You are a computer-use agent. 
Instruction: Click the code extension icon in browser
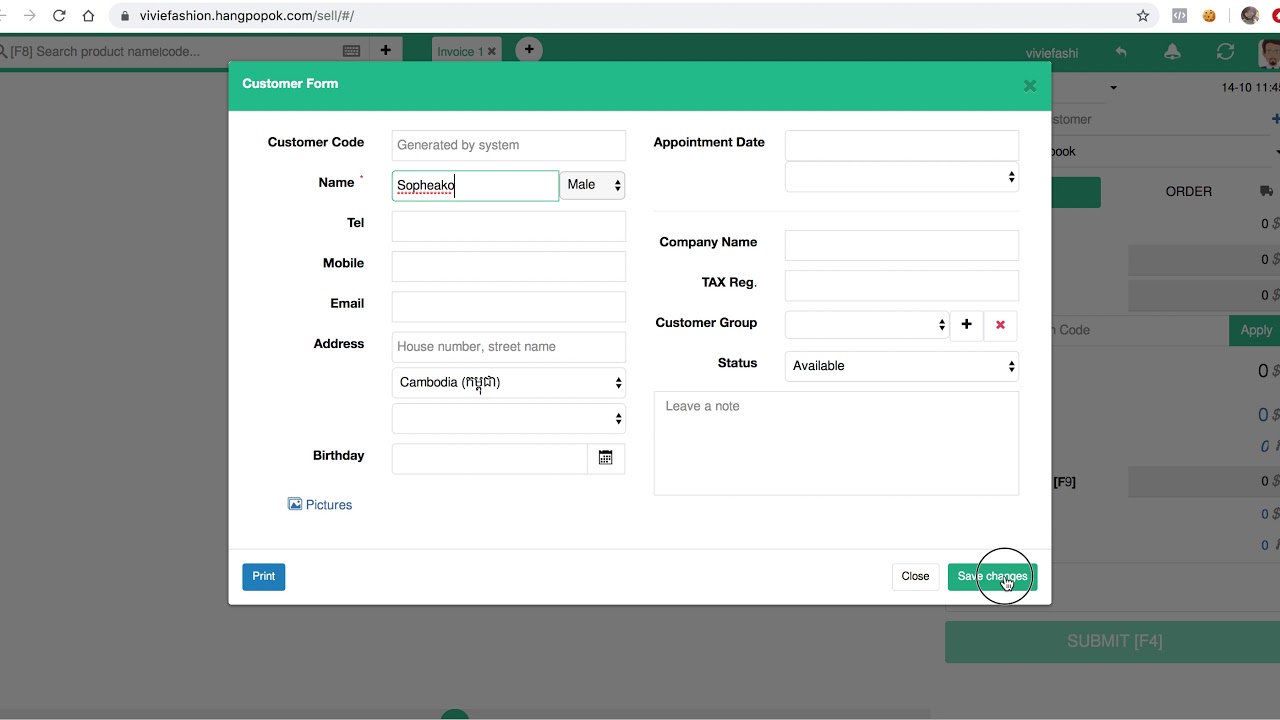(1180, 16)
